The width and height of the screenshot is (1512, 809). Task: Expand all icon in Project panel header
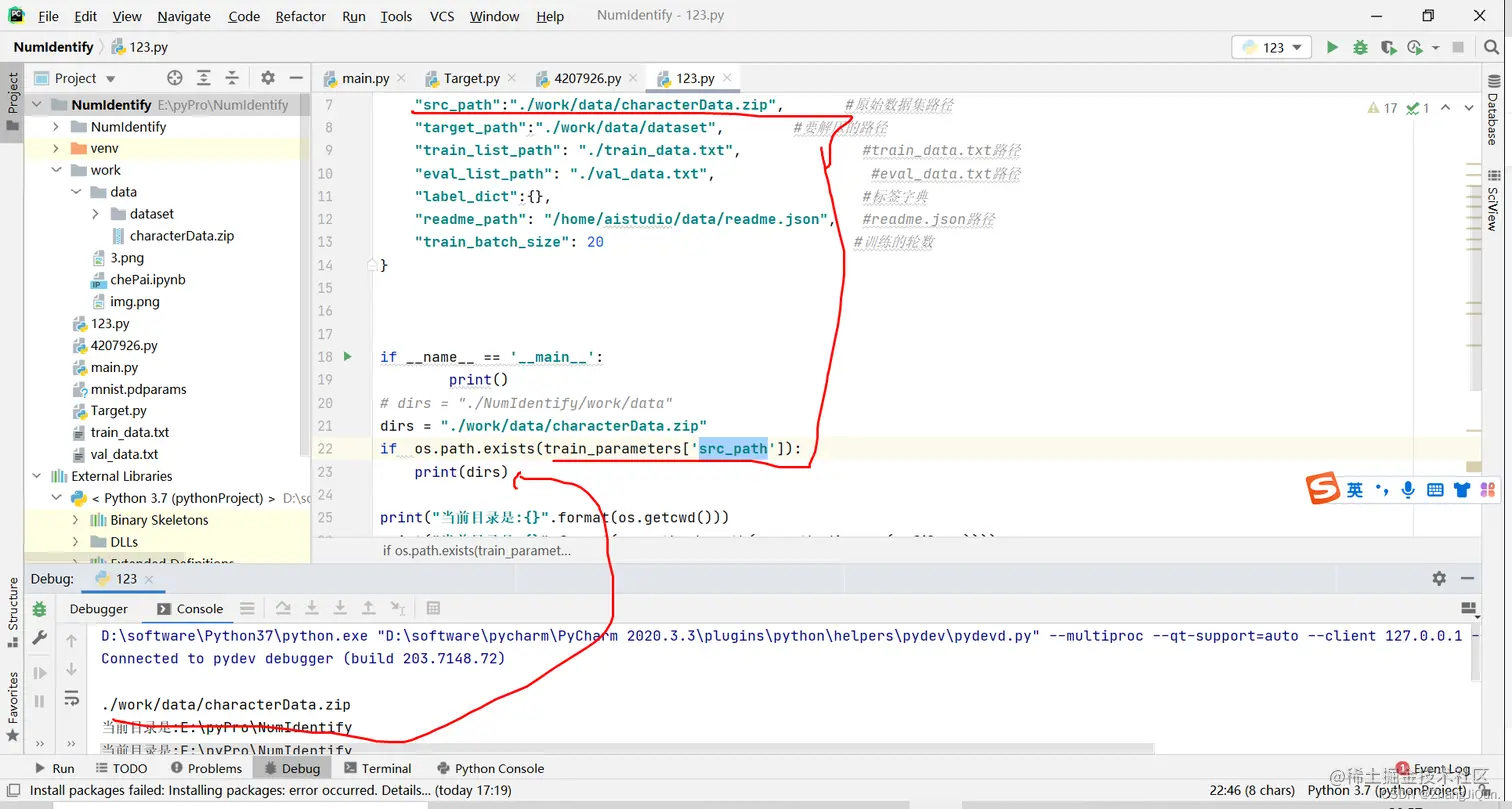click(204, 78)
